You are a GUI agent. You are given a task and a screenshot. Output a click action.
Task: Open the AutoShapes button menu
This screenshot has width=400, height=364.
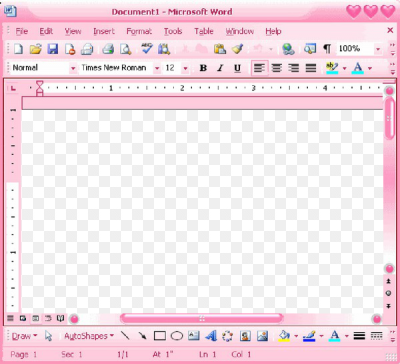point(89,336)
